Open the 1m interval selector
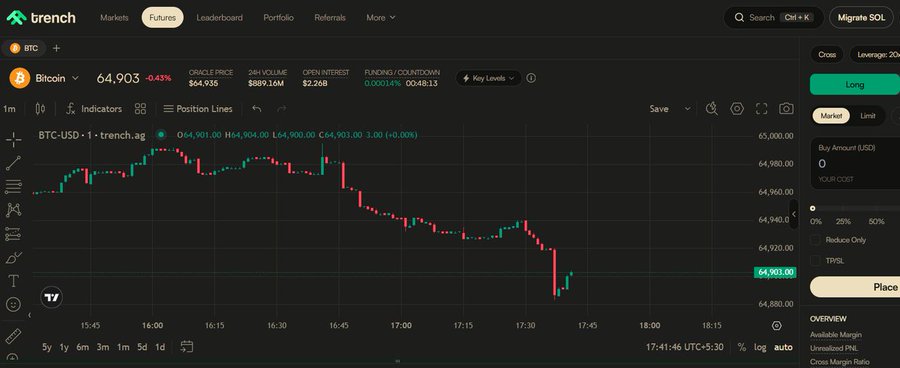Viewport: 900px width, 368px height. (x=9, y=109)
